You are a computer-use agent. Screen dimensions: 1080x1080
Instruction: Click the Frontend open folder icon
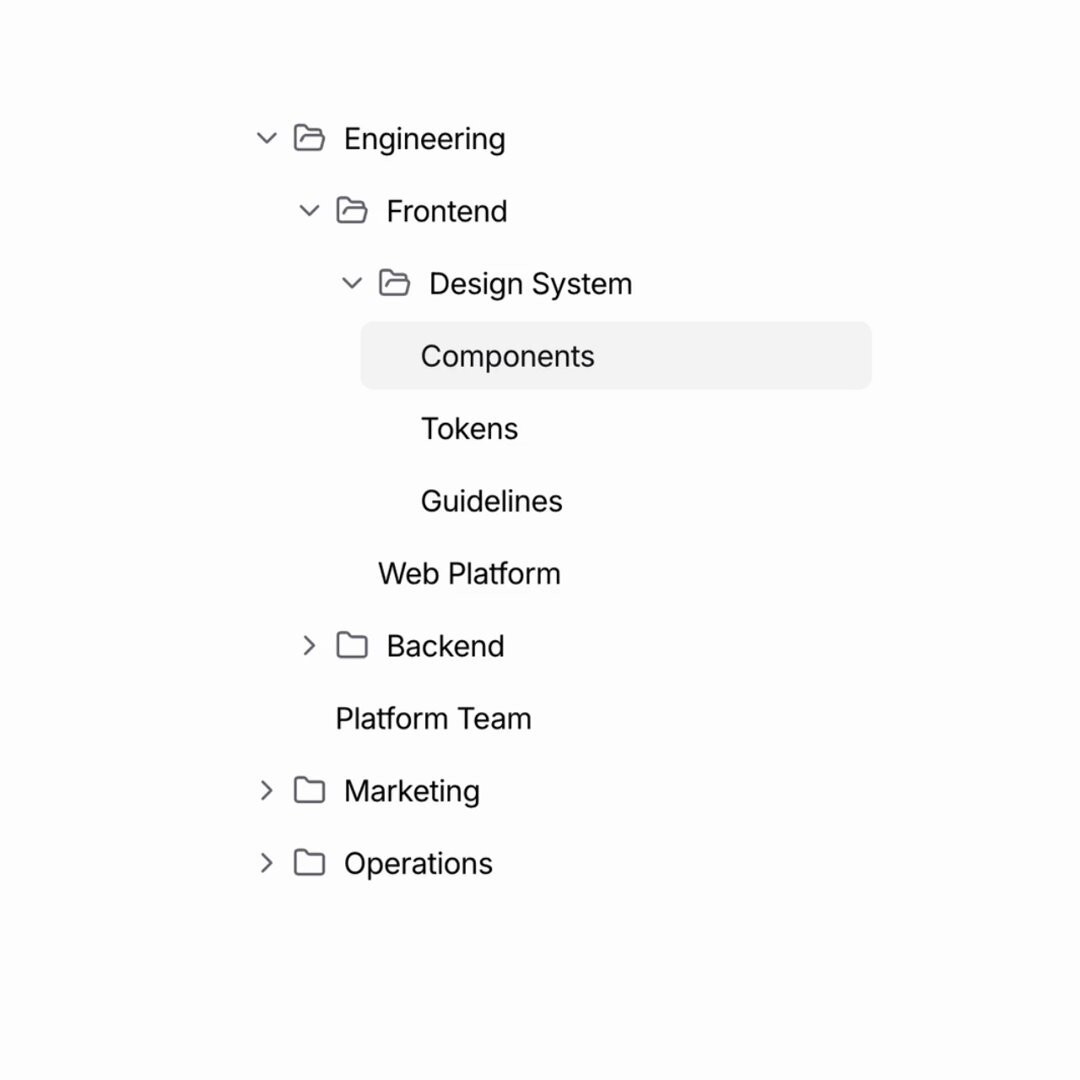(x=351, y=210)
